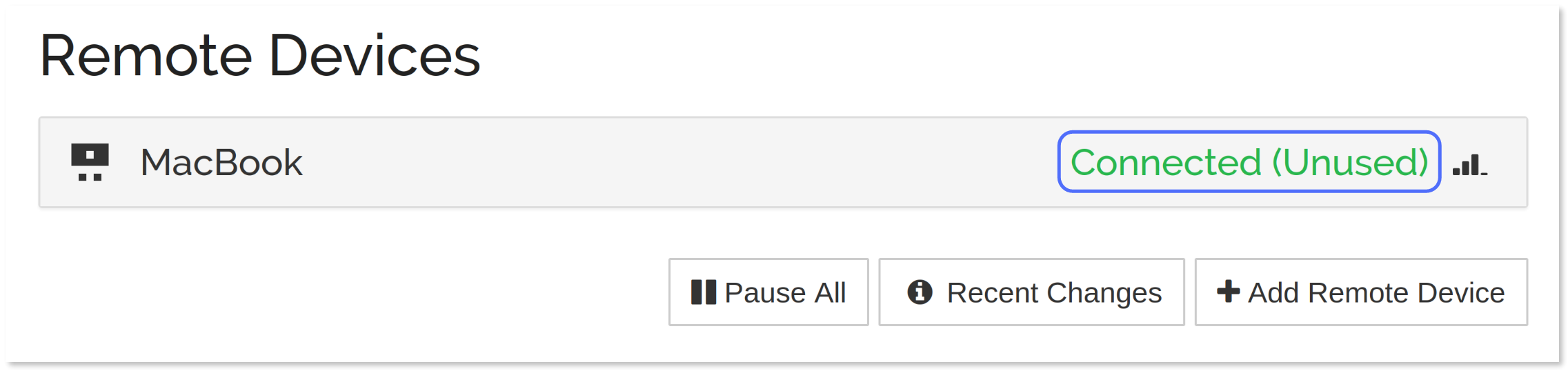
Task: Click the plus icon on Add Remote Device
Action: coord(1227,291)
